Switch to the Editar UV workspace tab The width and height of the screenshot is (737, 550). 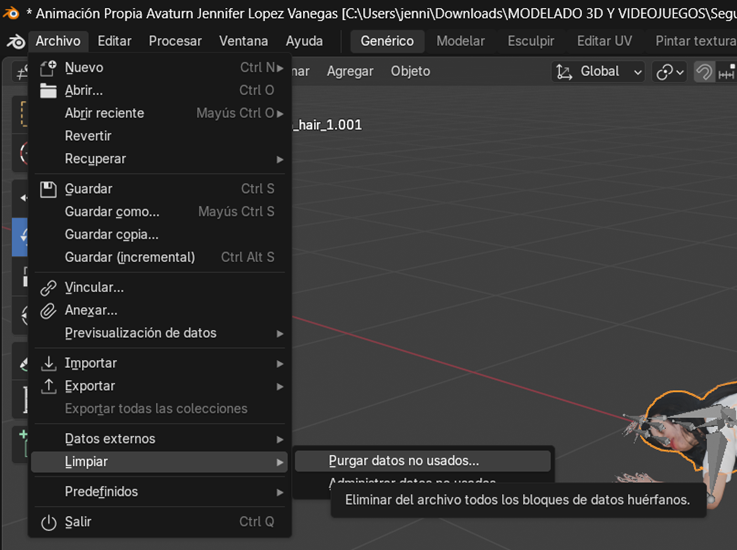click(604, 41)
